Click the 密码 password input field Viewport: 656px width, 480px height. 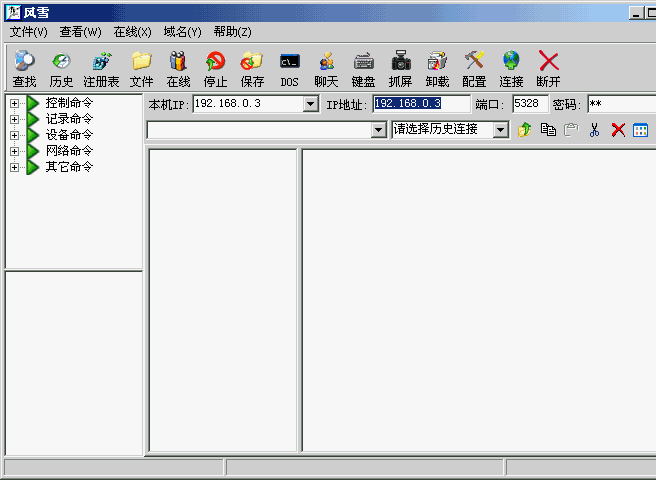[x=620, y=104]
